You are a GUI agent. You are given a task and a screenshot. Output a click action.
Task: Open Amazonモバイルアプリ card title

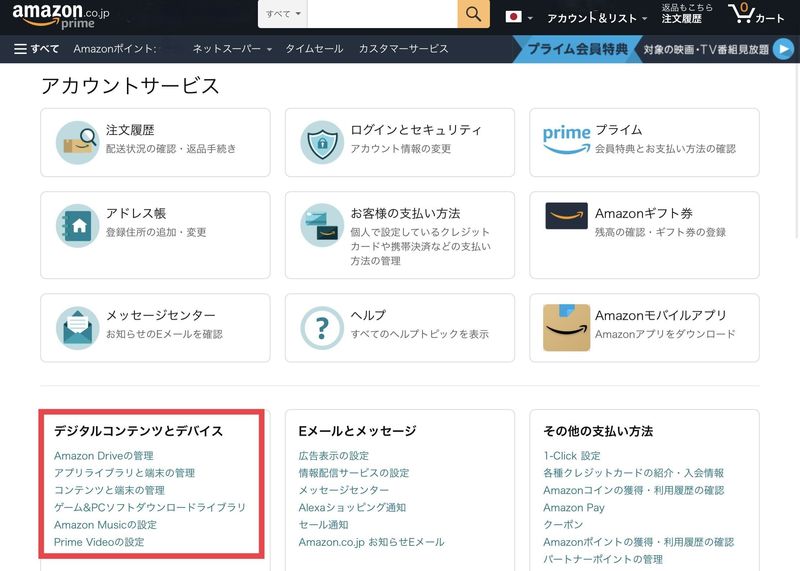pyautogui.click(x=661, y=315)
